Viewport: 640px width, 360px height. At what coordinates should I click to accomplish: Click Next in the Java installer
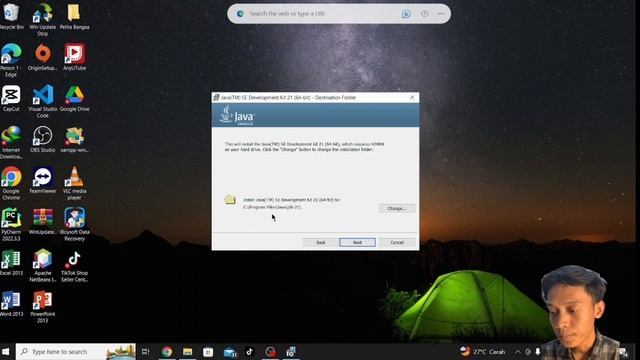pyautogui.click(x=357, y=242)
